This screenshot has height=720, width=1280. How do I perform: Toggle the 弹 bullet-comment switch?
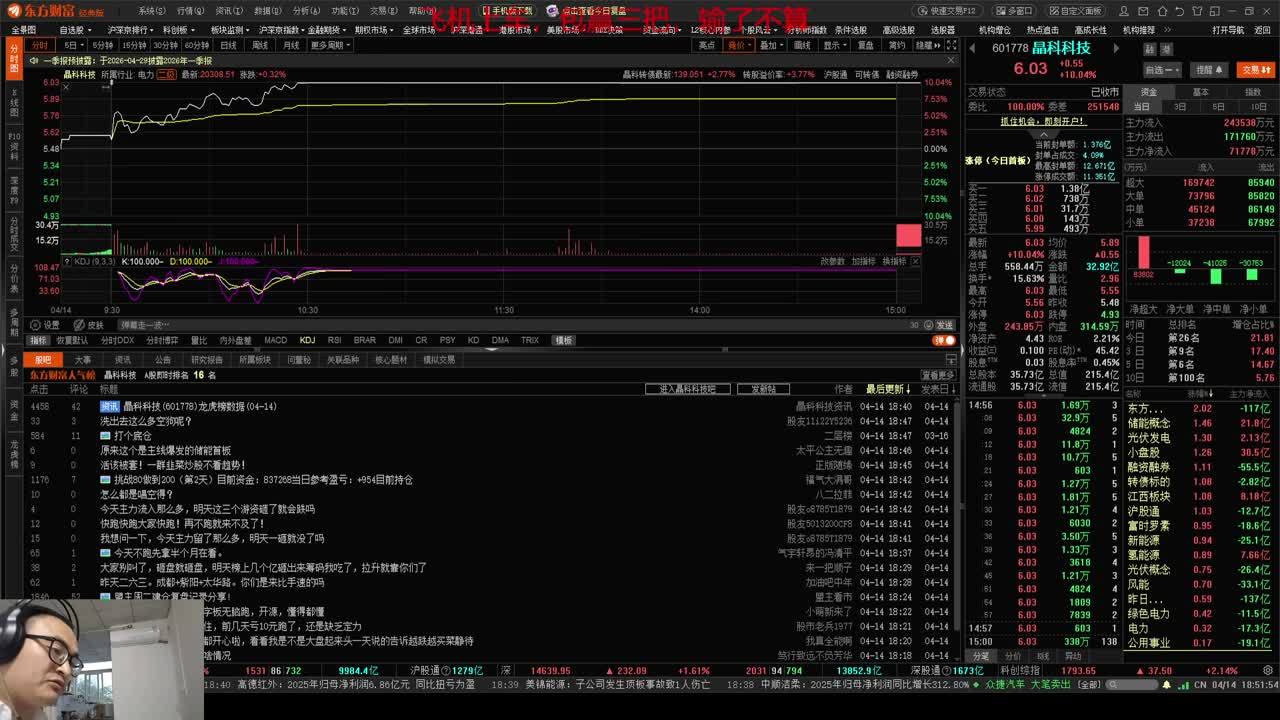pyautogui.click(x=943, y=340)
